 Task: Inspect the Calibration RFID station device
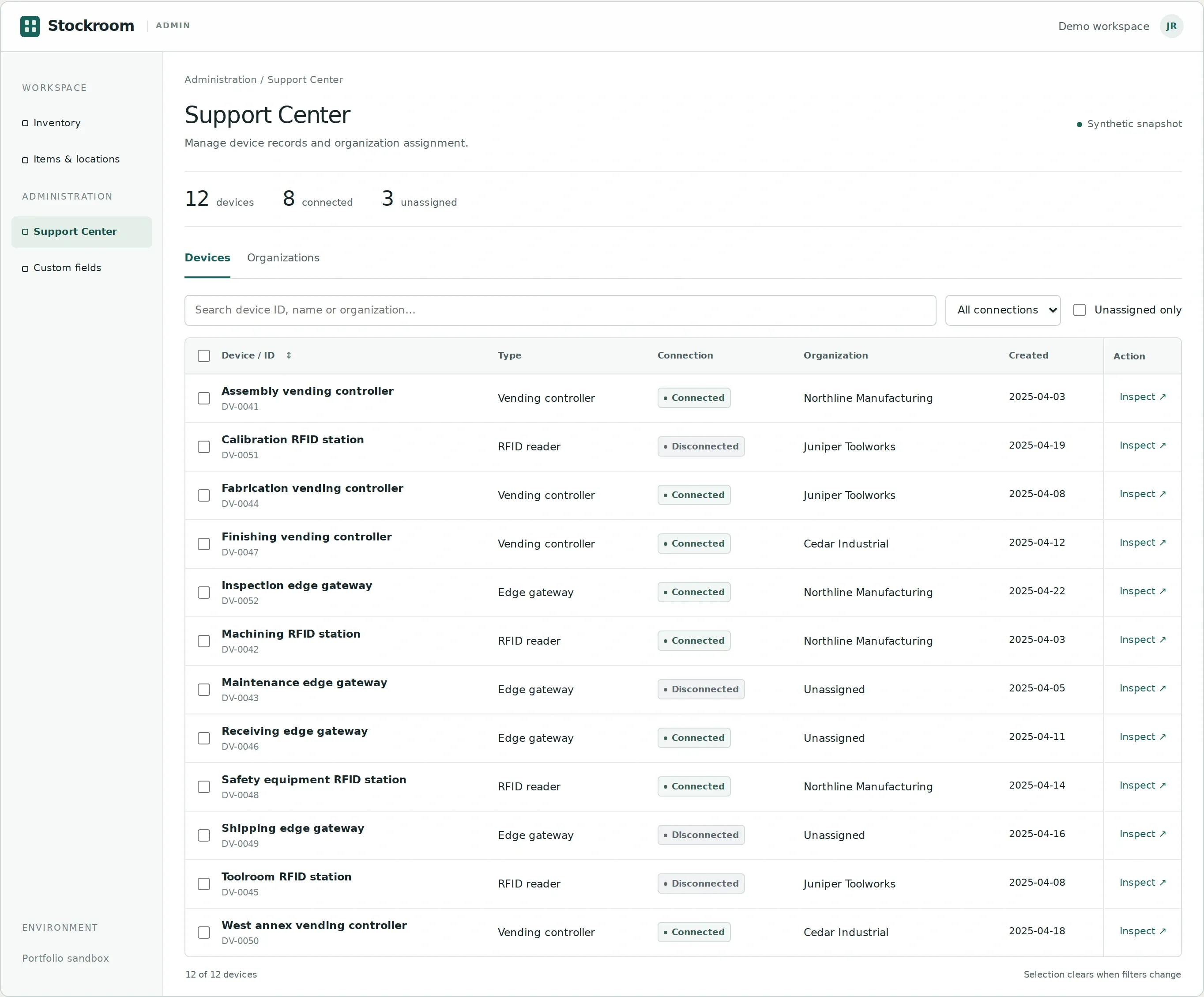coord(1143,446)
